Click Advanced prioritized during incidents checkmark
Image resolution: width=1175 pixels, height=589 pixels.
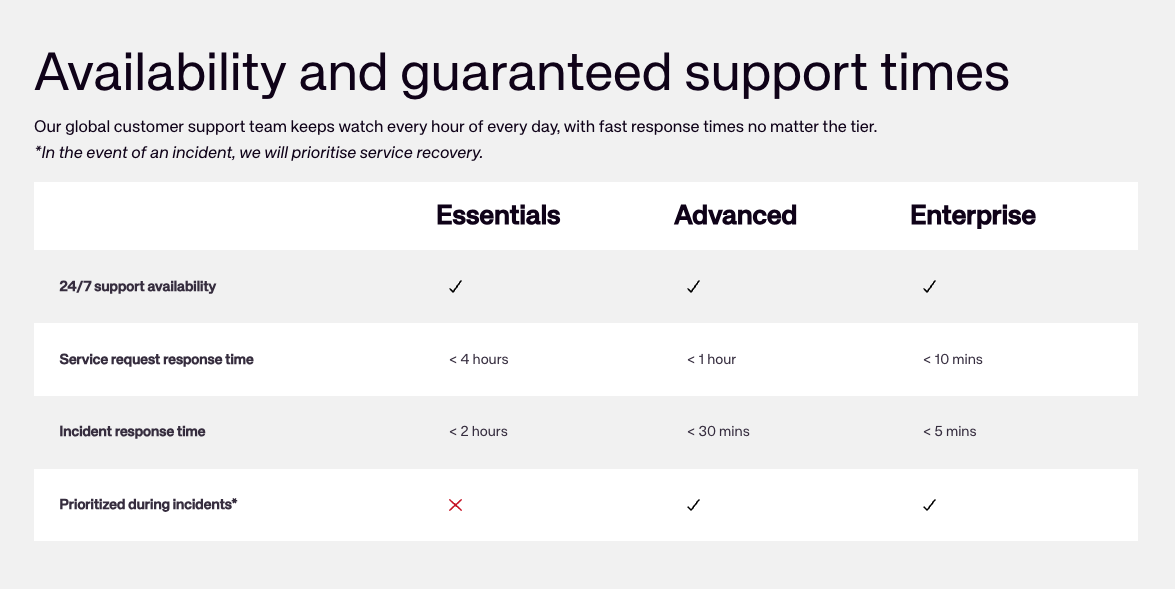[x=693, y=505]
